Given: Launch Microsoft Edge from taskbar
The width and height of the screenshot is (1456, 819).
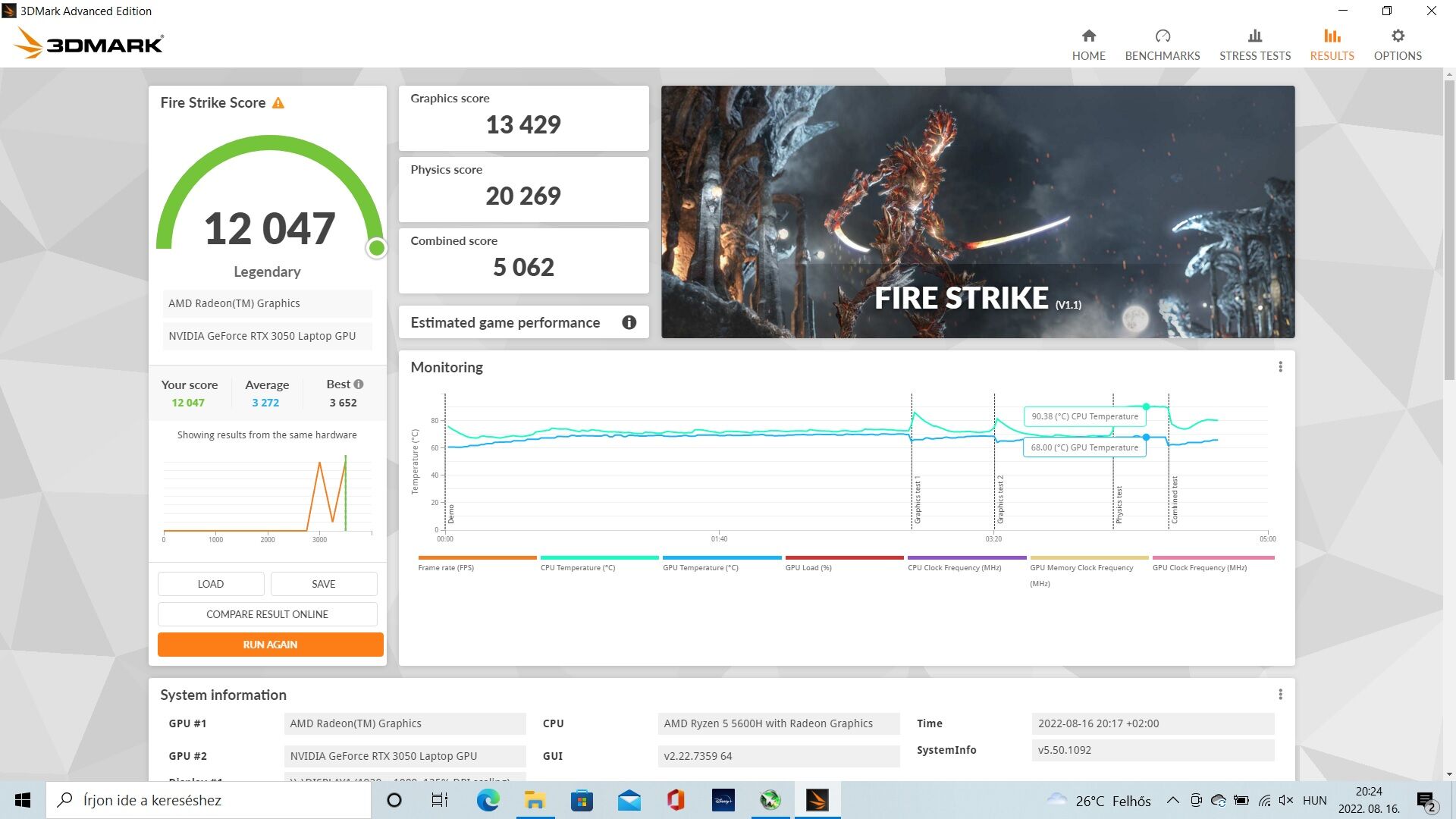Looking at the screenshot, I should click(488, 800).
